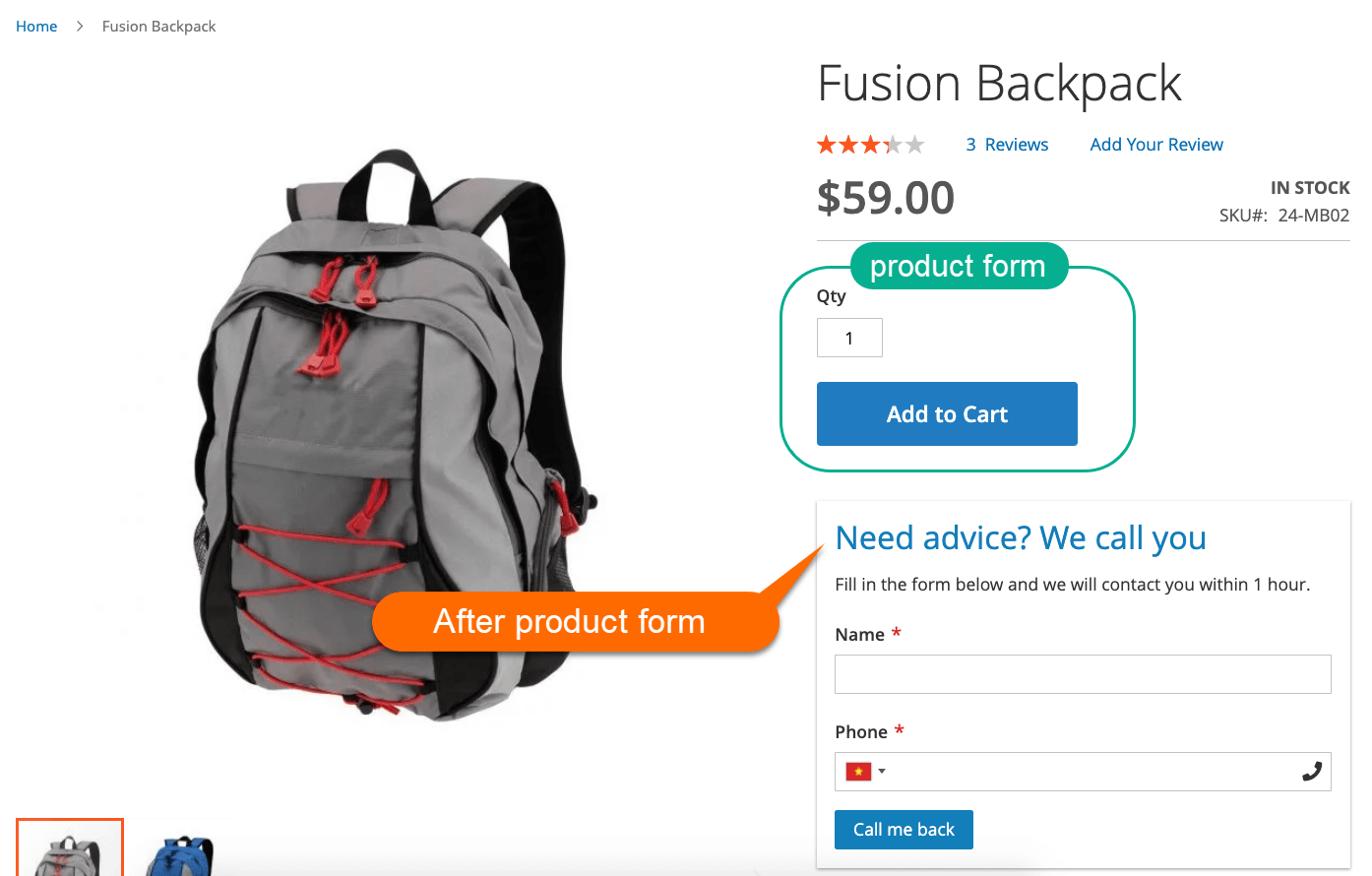The image size is (1372, 876).
Task: Select the gray backpack thumbnail
Action: [x=70, y=847]
